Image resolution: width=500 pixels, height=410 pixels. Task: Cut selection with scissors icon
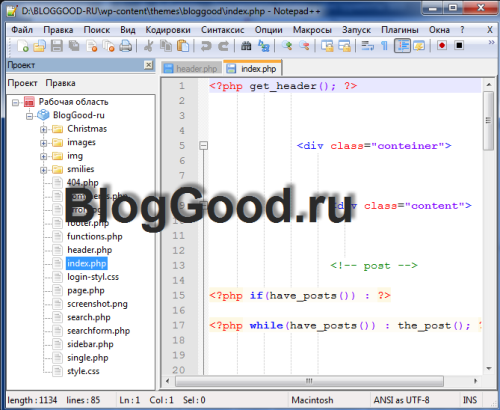(x=148, y=46)
